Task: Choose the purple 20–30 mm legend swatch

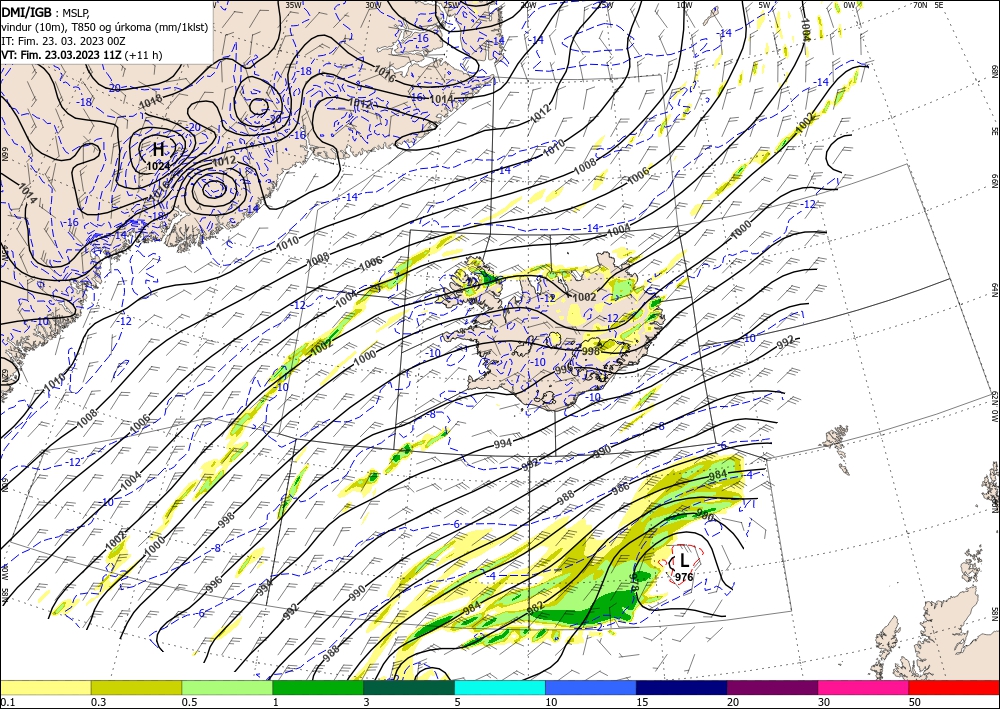Action: [x=772, y=688]
